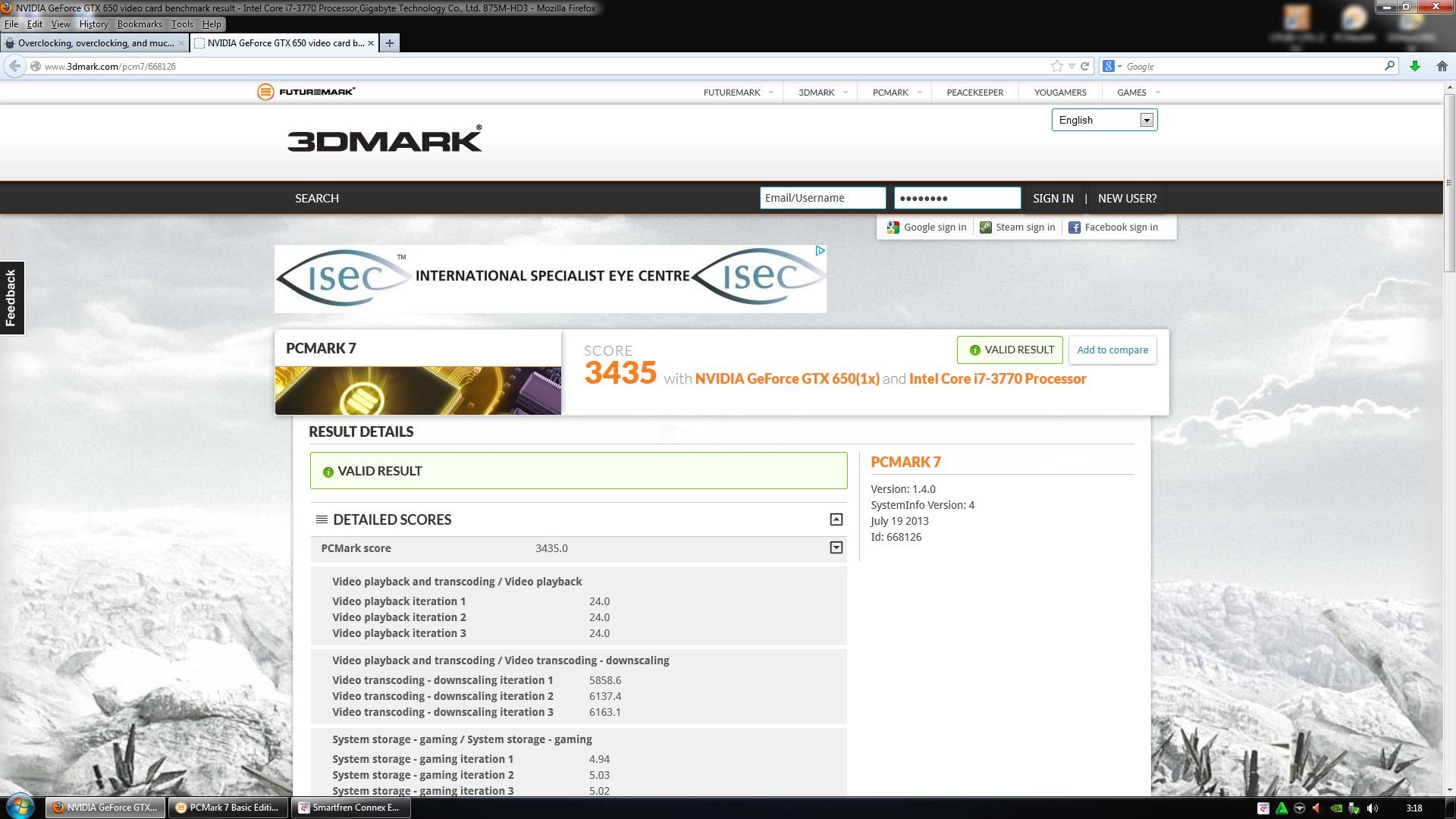Bookmark page with star icon
This screenshot has width=1456, height=819.
tap(1057, 66)
